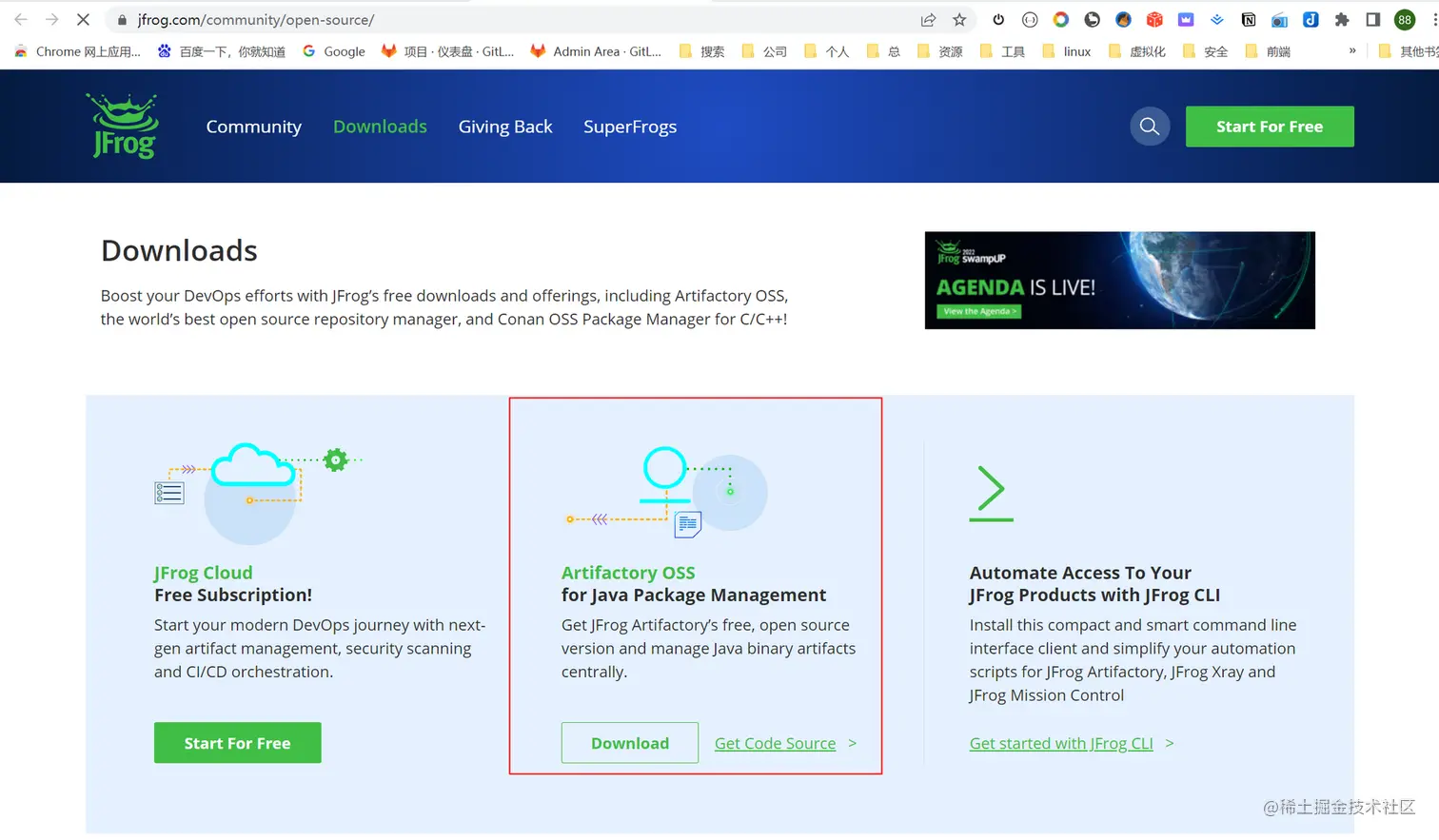Click the Downloads page heading
This screenshot has height=840, width=1439.
(179, 250)
